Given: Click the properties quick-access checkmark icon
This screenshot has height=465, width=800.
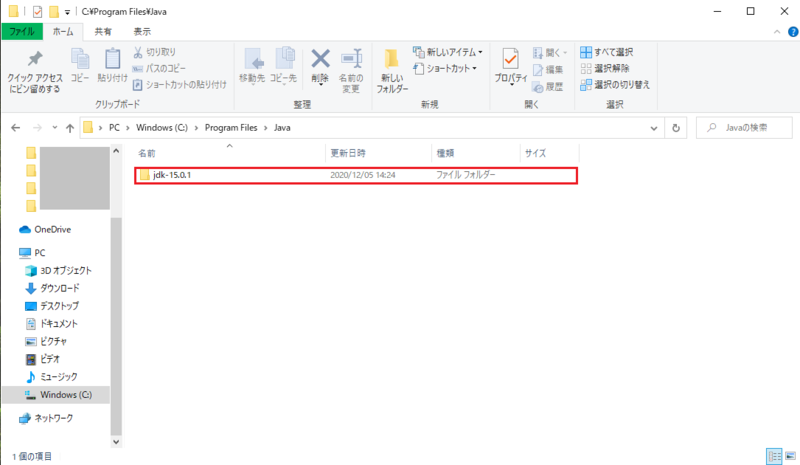Looking at the screenshot, I should point(37,11).
